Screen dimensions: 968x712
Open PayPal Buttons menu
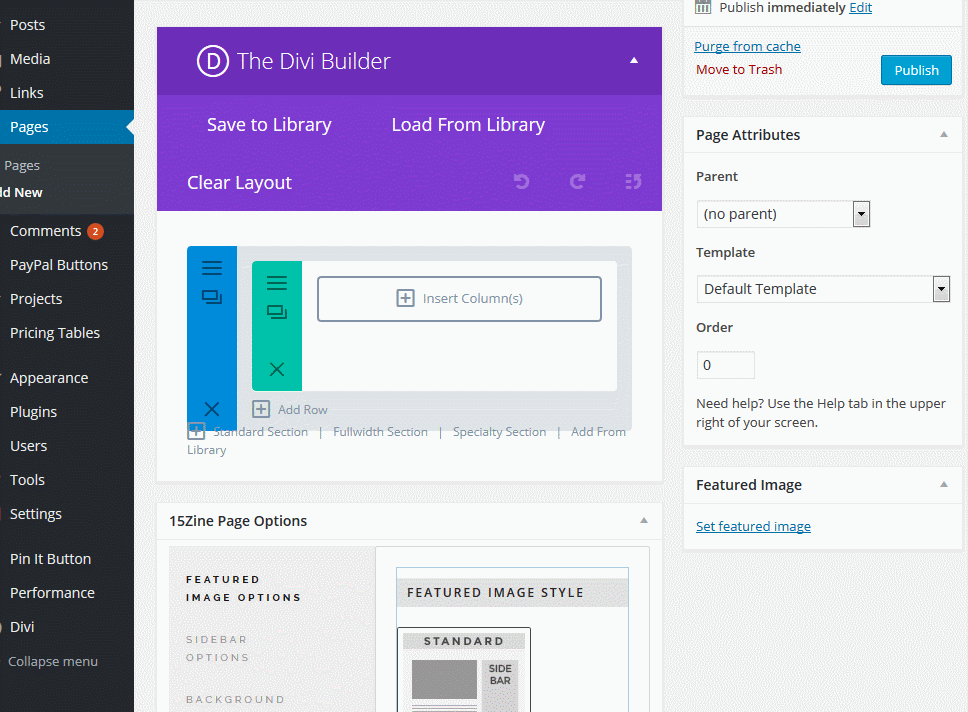click(x=59, y=265)
